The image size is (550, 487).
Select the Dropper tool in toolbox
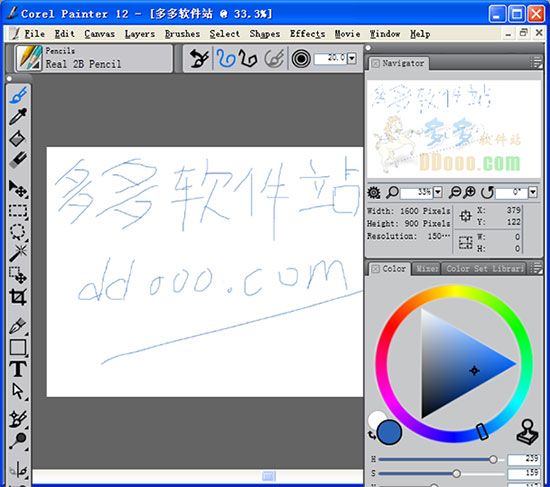point(18,116)
